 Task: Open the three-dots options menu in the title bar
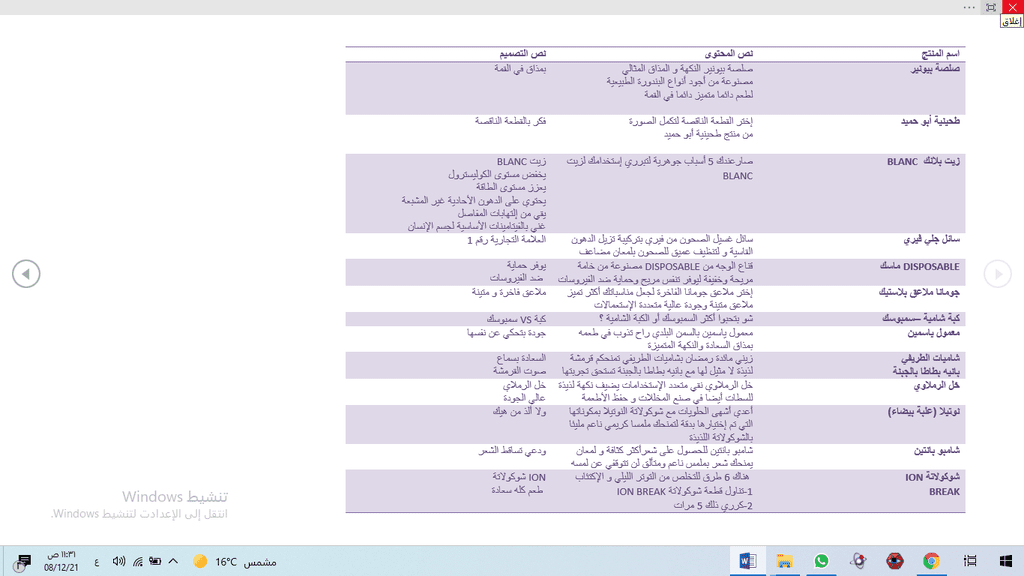pyautogui.click(x=969, y=7)
